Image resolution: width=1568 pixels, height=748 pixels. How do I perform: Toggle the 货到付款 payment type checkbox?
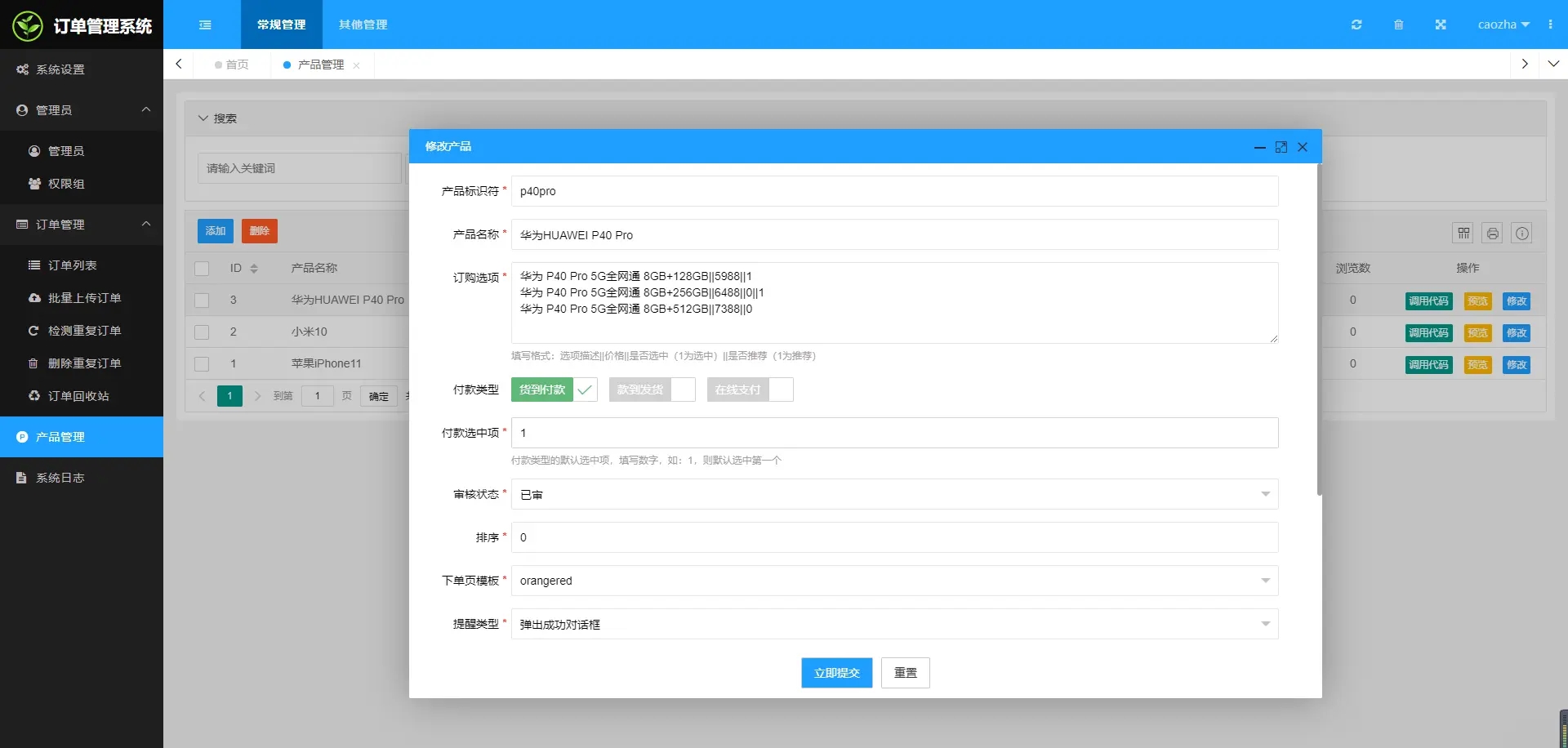point(554,390)
